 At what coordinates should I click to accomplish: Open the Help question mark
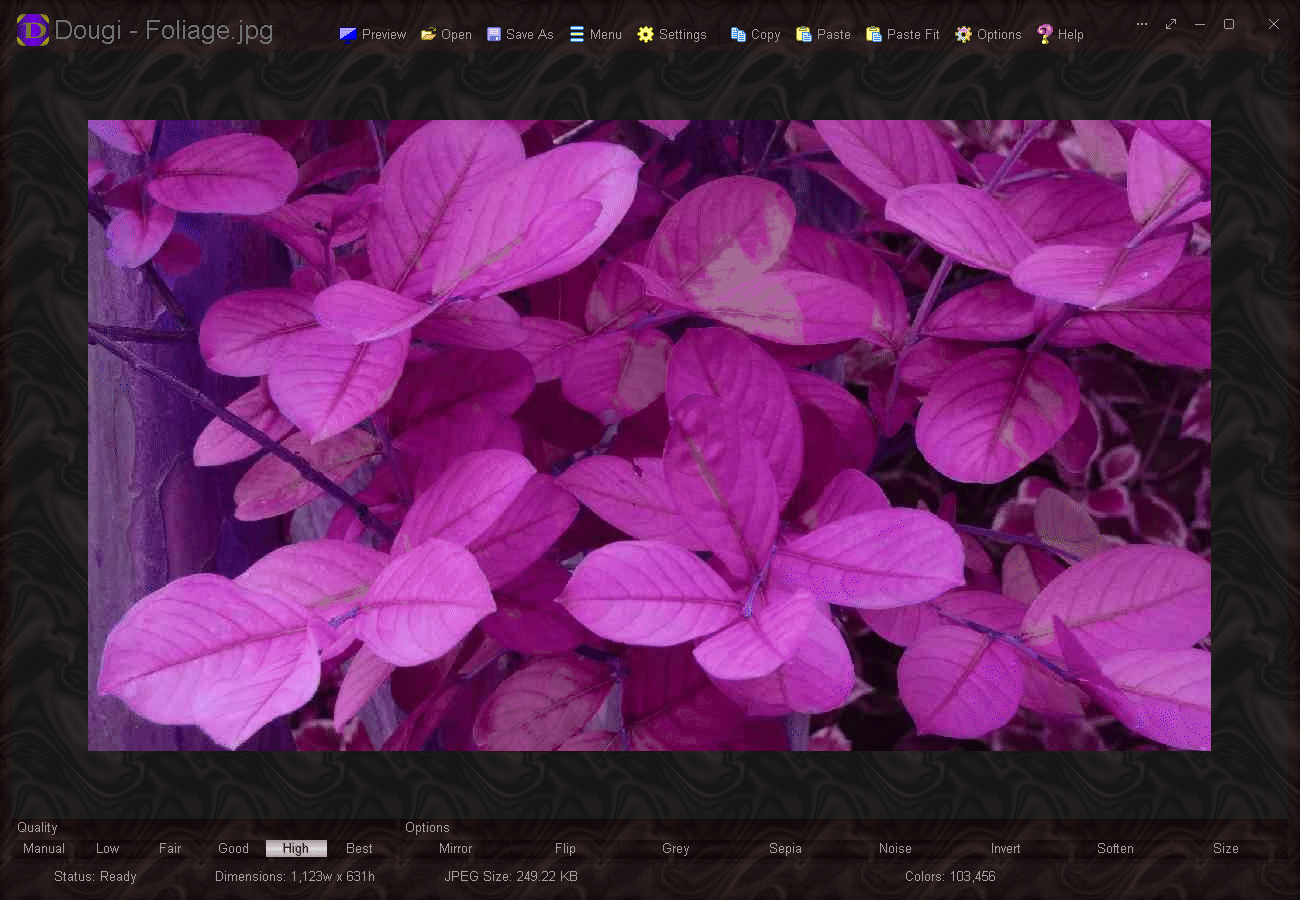click(1045, 34)
